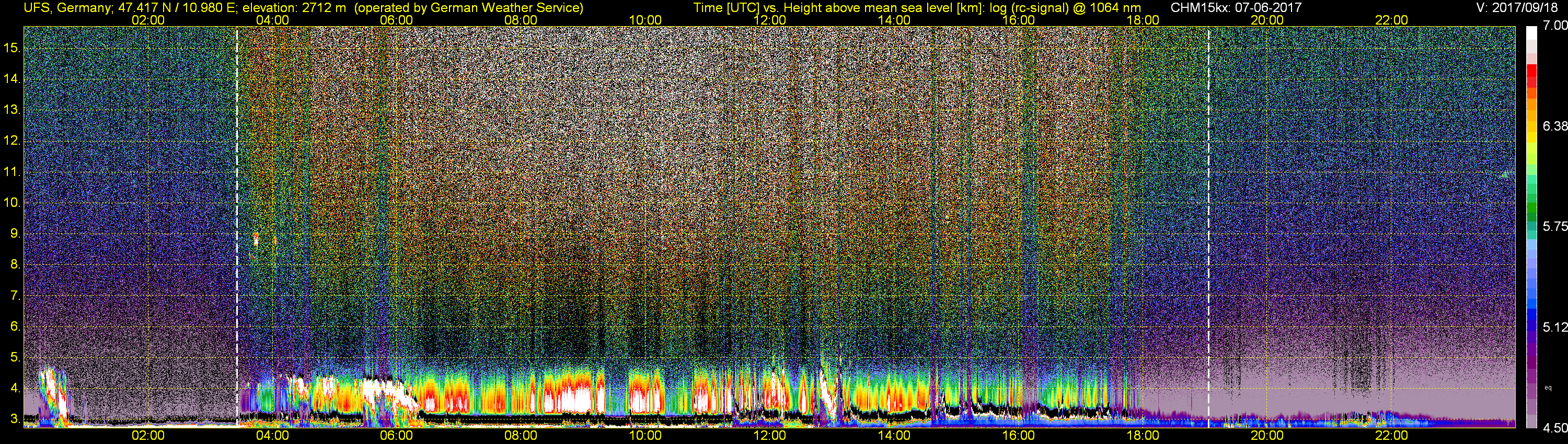Click the small 'eq' label beside the colorbar
The height and width of the screenshot is (444, 1568).
(1548, 388)
